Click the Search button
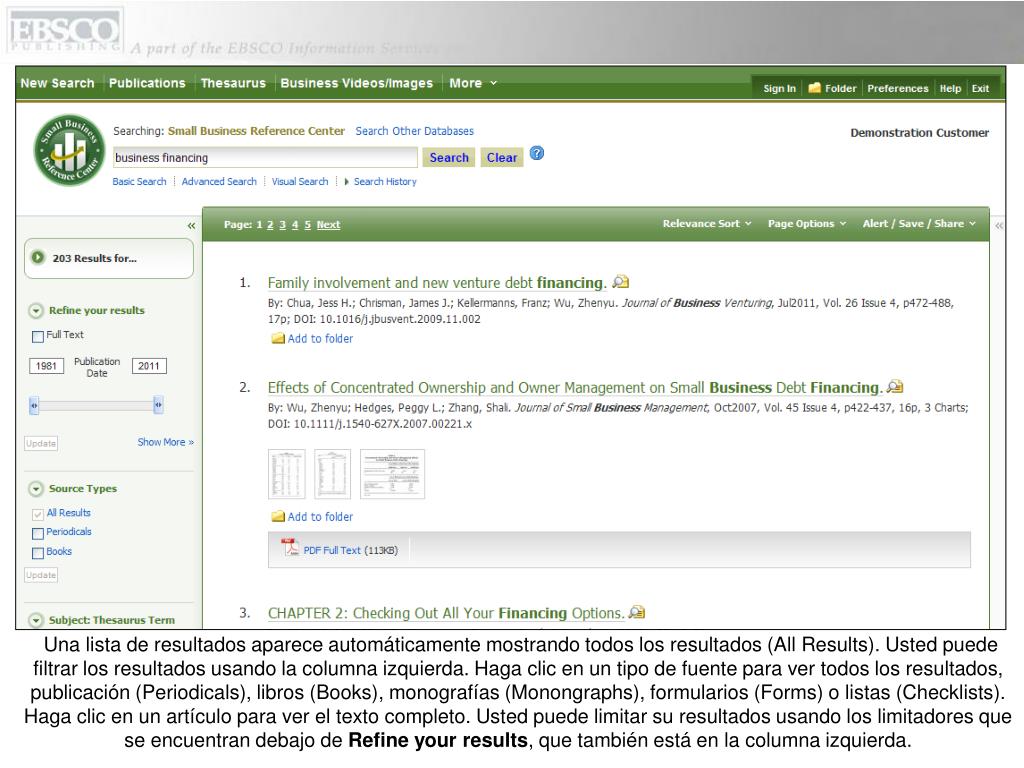The height and width of the screenshot is (768, 1024). pyautogui.click(x=449, y=157)
